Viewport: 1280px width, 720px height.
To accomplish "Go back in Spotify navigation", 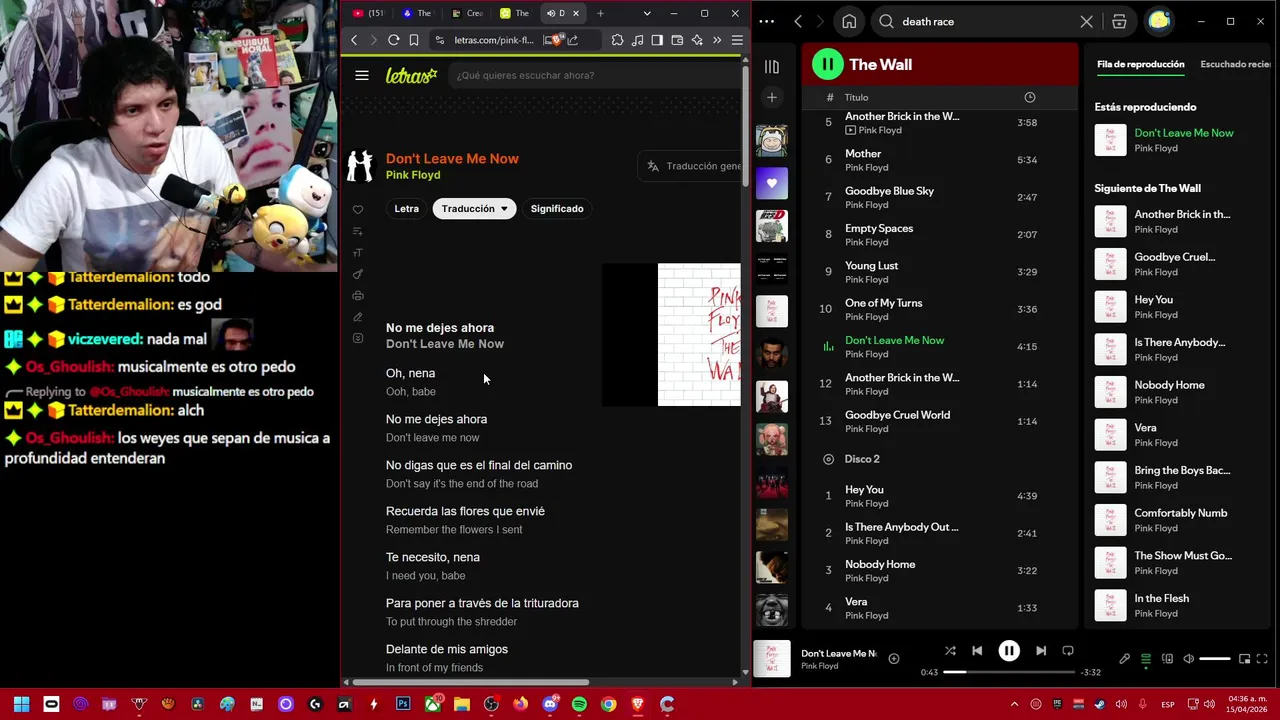I will [798, 21].
